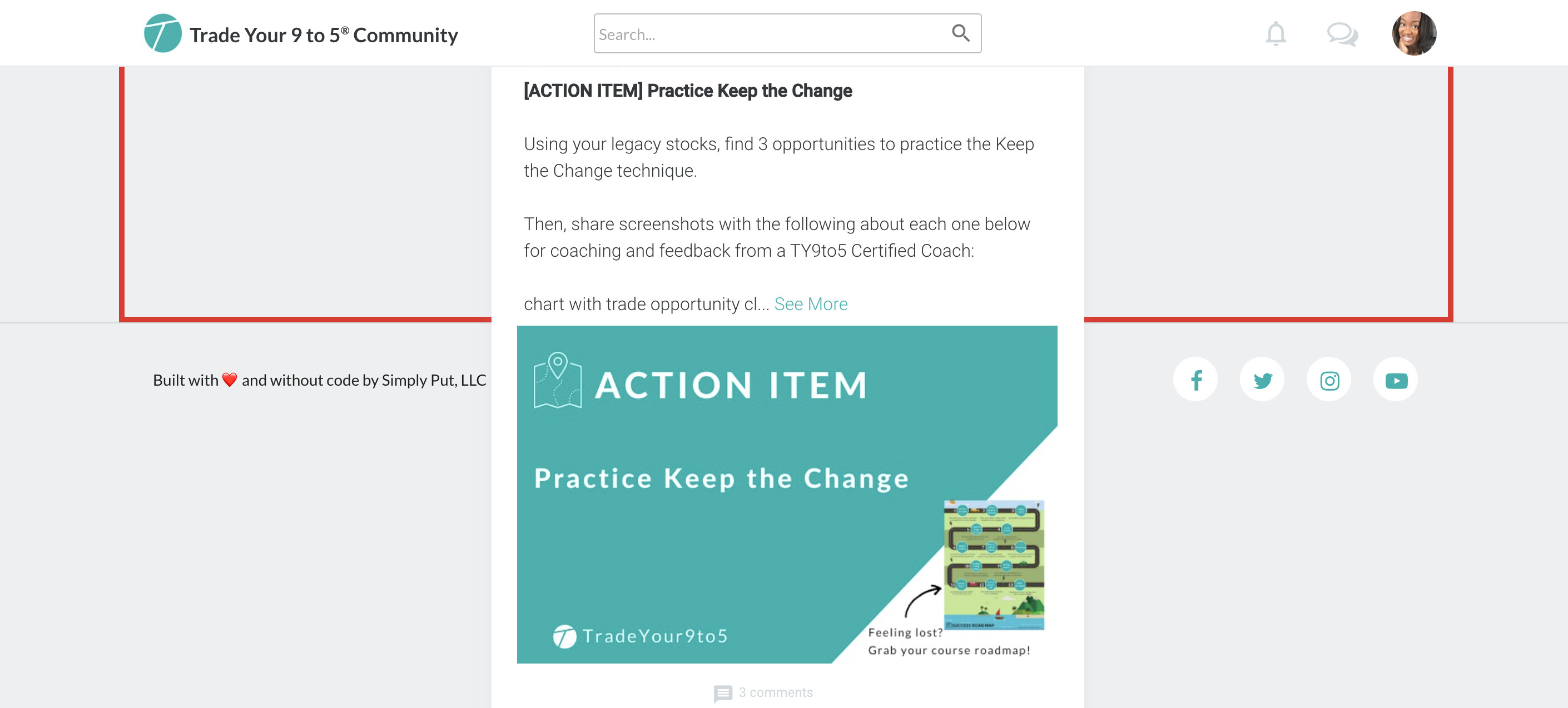The height and width of the screenshot is (708, 1568).
Task: Visit the Twitter profile icon
Action: 1262,380
